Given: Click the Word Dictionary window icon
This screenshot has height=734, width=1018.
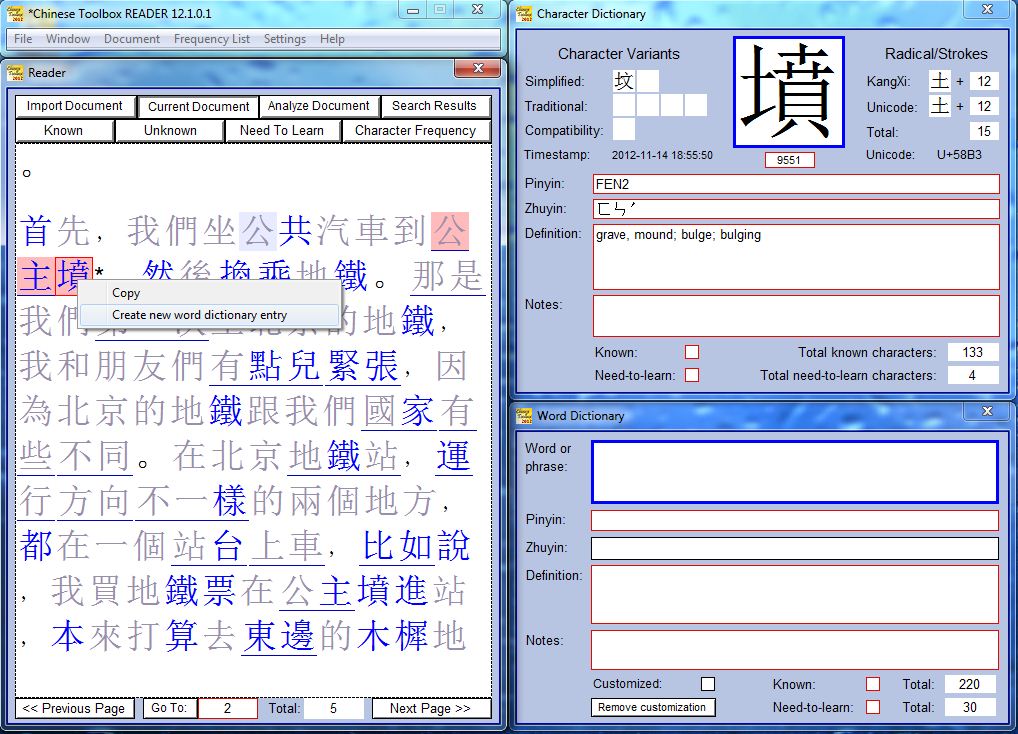Looking at the screenshot, I should point(523,415).
